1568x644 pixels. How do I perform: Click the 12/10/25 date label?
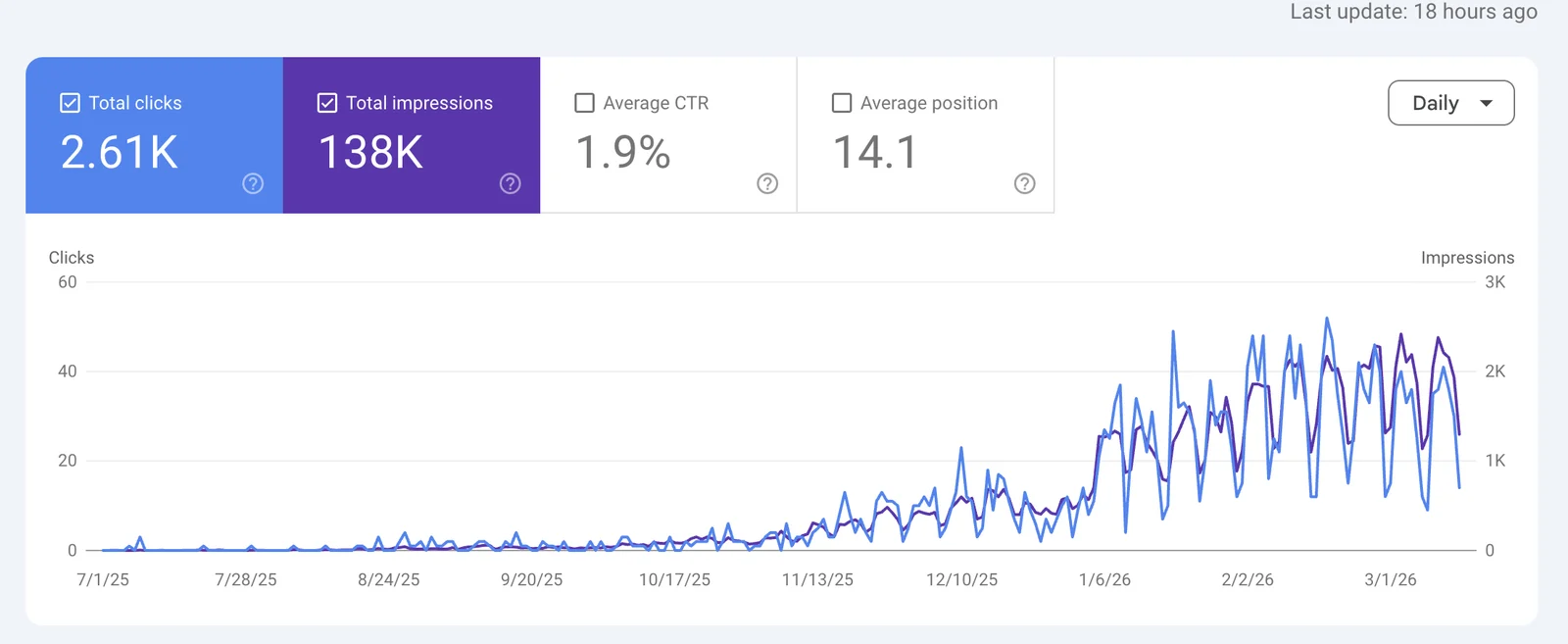pos(961,579)
